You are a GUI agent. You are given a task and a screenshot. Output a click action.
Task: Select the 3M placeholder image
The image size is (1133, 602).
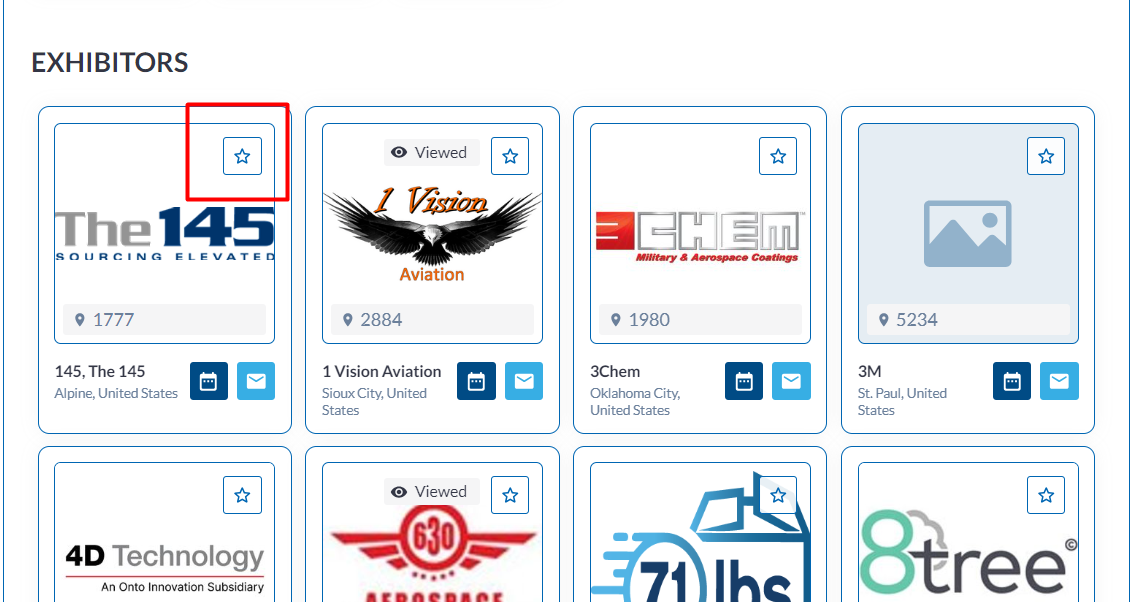pos(968,233)
